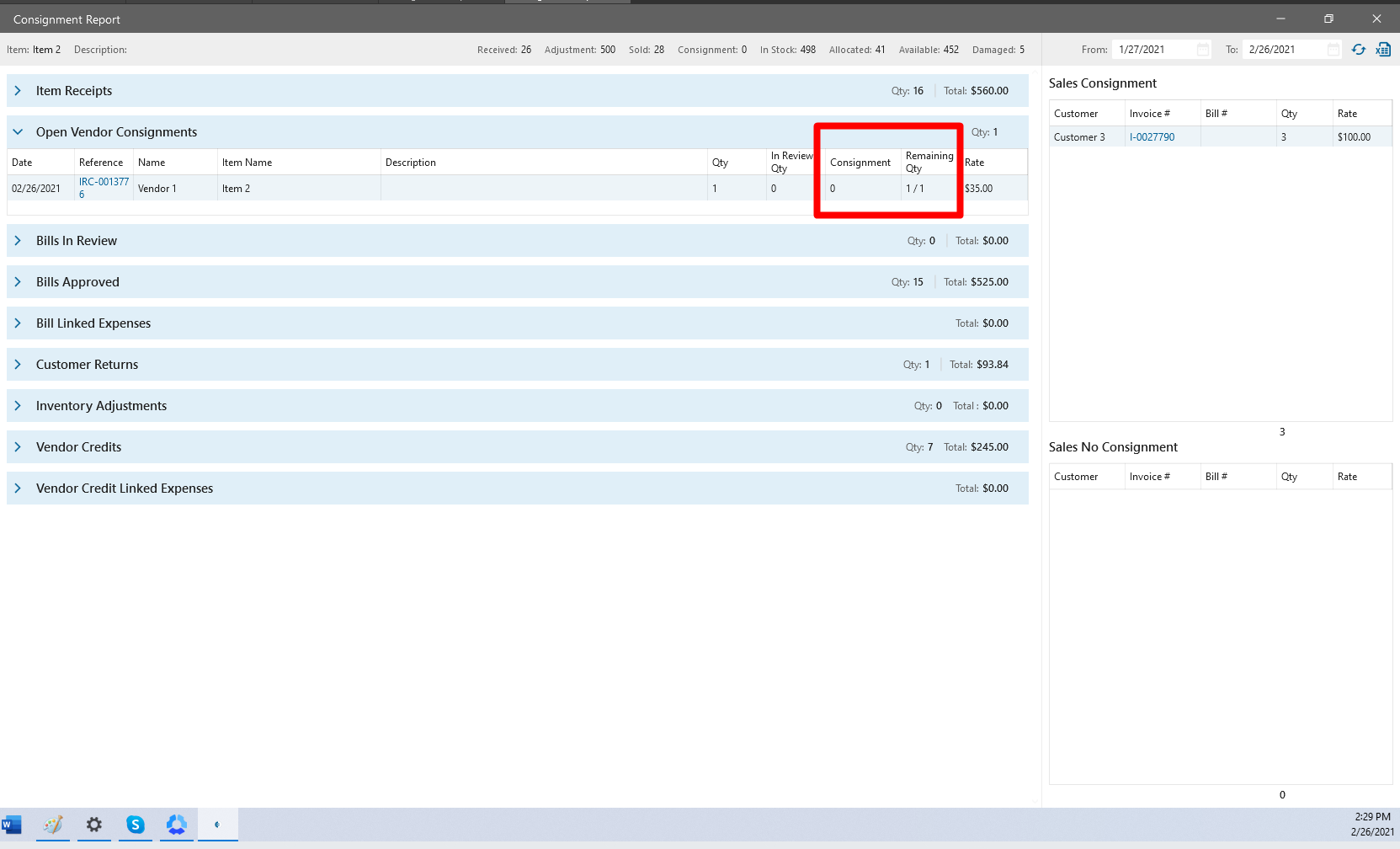Open Word from the taskbar
The height and width of the screenshot is (849, 1400).
coord(12,825)
